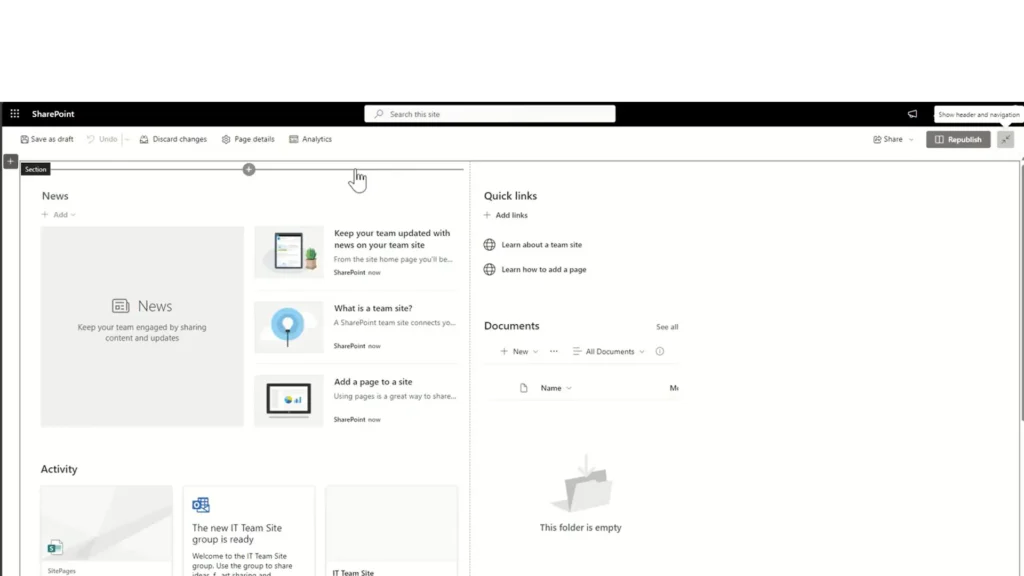Screen dimensions: 1024x576
Task: Click the add web part plus circle
Action: [x=248, y=169]
